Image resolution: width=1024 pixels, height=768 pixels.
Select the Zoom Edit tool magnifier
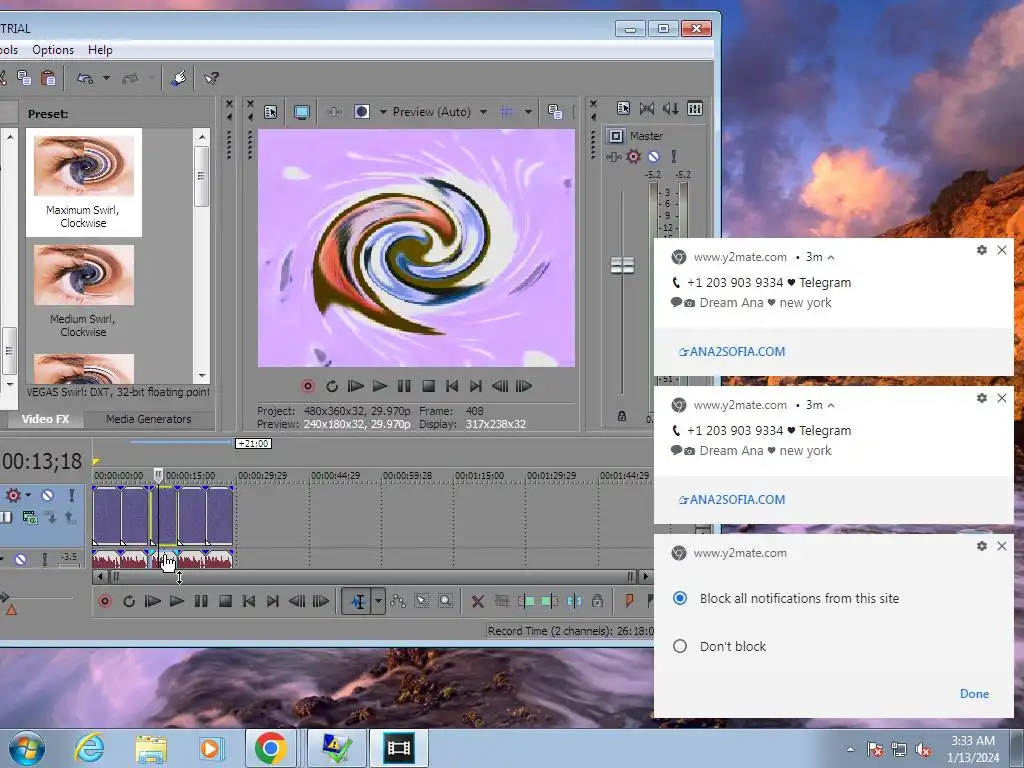coord(445,601)
